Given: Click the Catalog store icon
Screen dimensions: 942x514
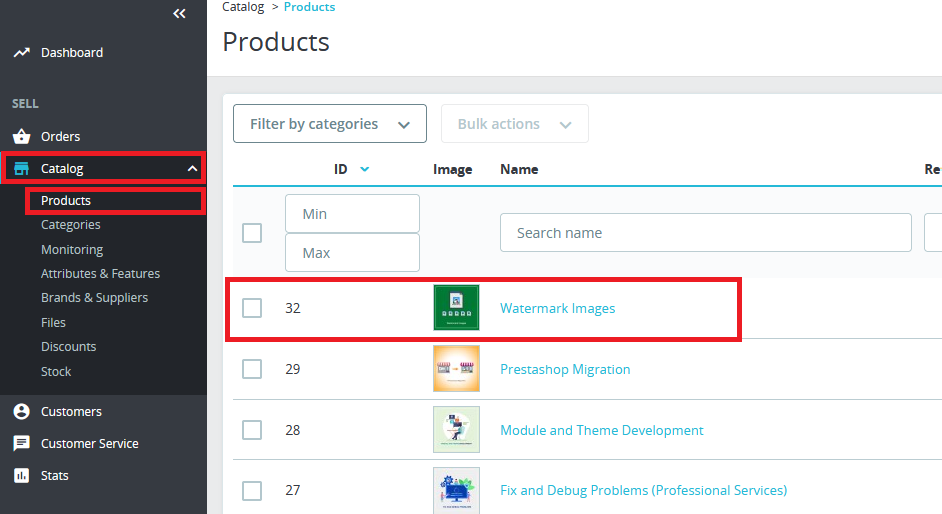Looking at the screenshot, I should (x=21, y=169).
